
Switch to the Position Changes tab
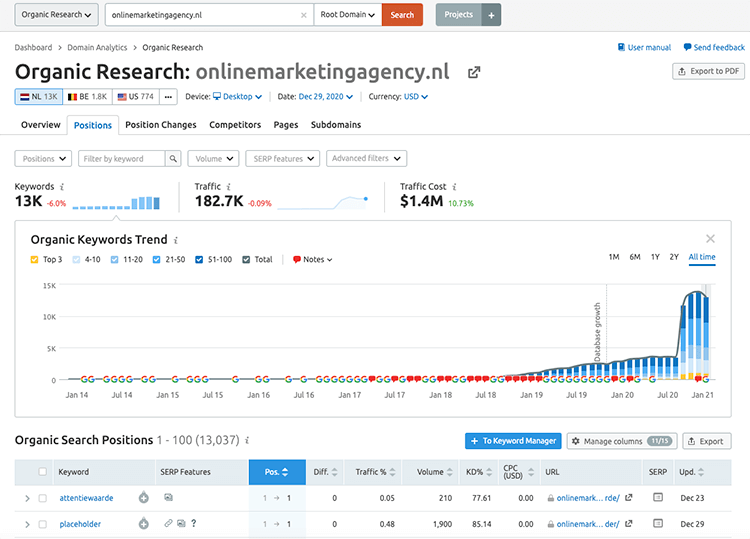click(x=161, y=125)
